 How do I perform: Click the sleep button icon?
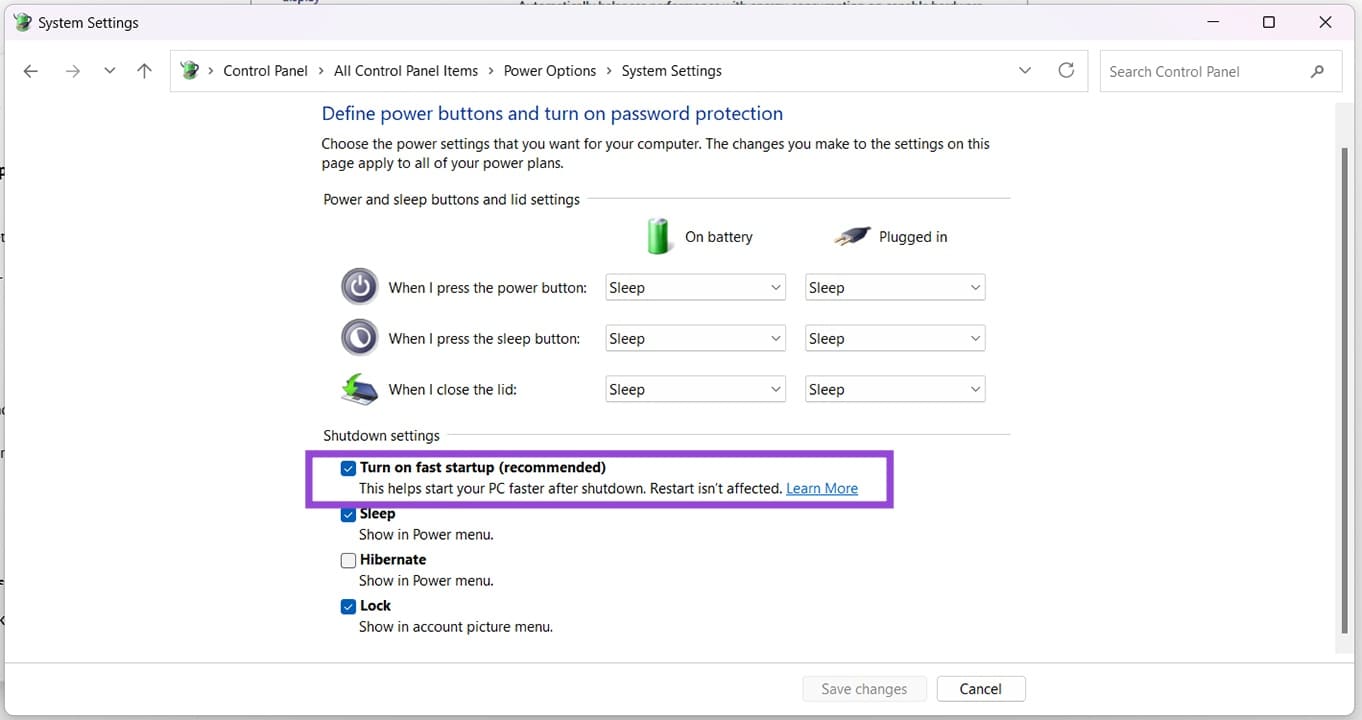click(359, 338)
